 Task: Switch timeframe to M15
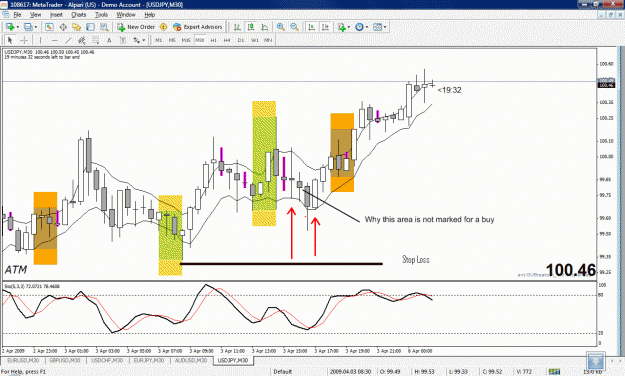pyautogui.click(x=186, y=40)
